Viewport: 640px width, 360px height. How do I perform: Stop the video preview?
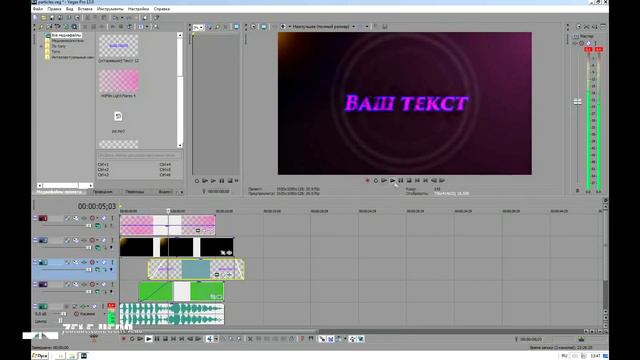point(409,180)
